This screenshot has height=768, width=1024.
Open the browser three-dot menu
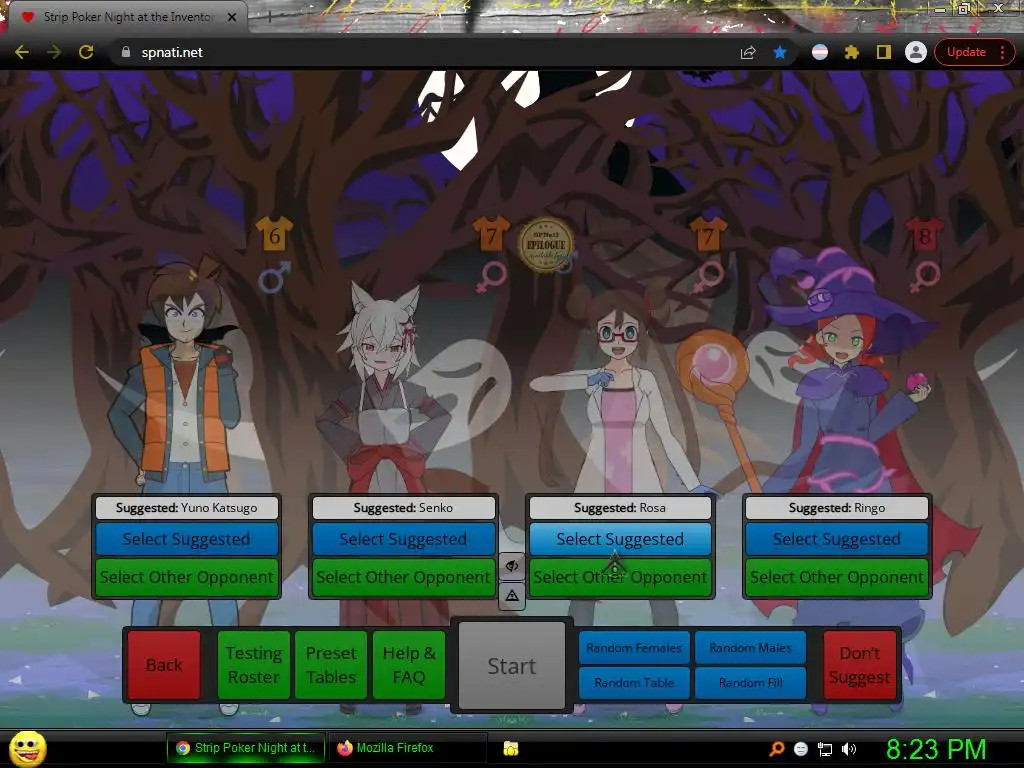(x=1002, y=52)
